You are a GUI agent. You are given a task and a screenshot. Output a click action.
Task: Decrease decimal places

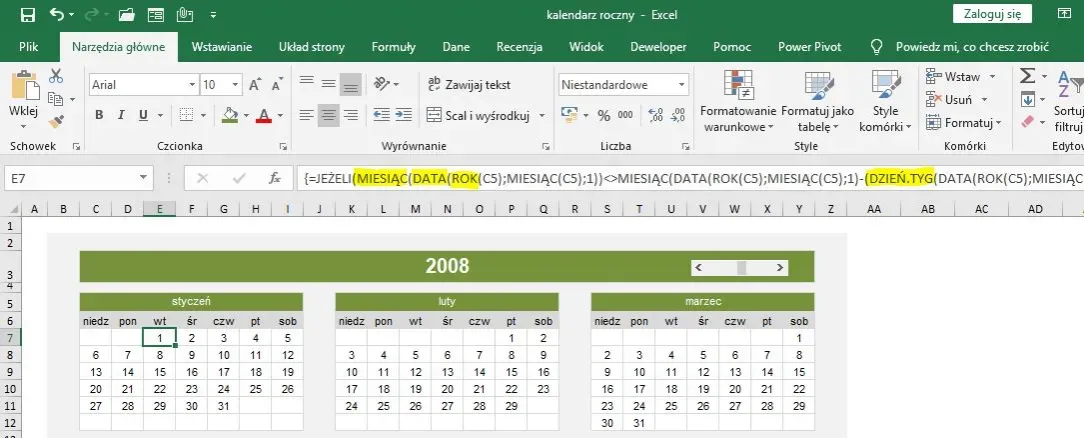(678, 115)
